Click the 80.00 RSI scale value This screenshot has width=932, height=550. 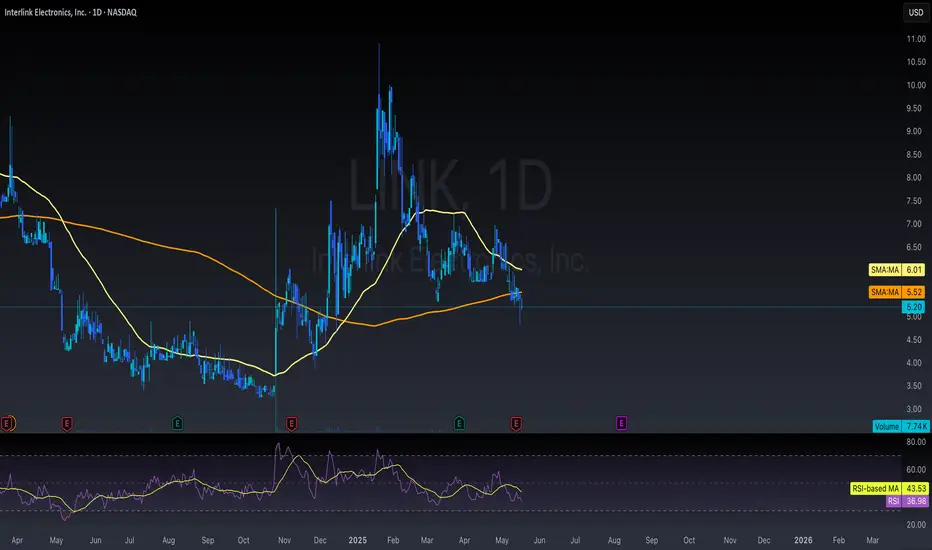point(916,442)
